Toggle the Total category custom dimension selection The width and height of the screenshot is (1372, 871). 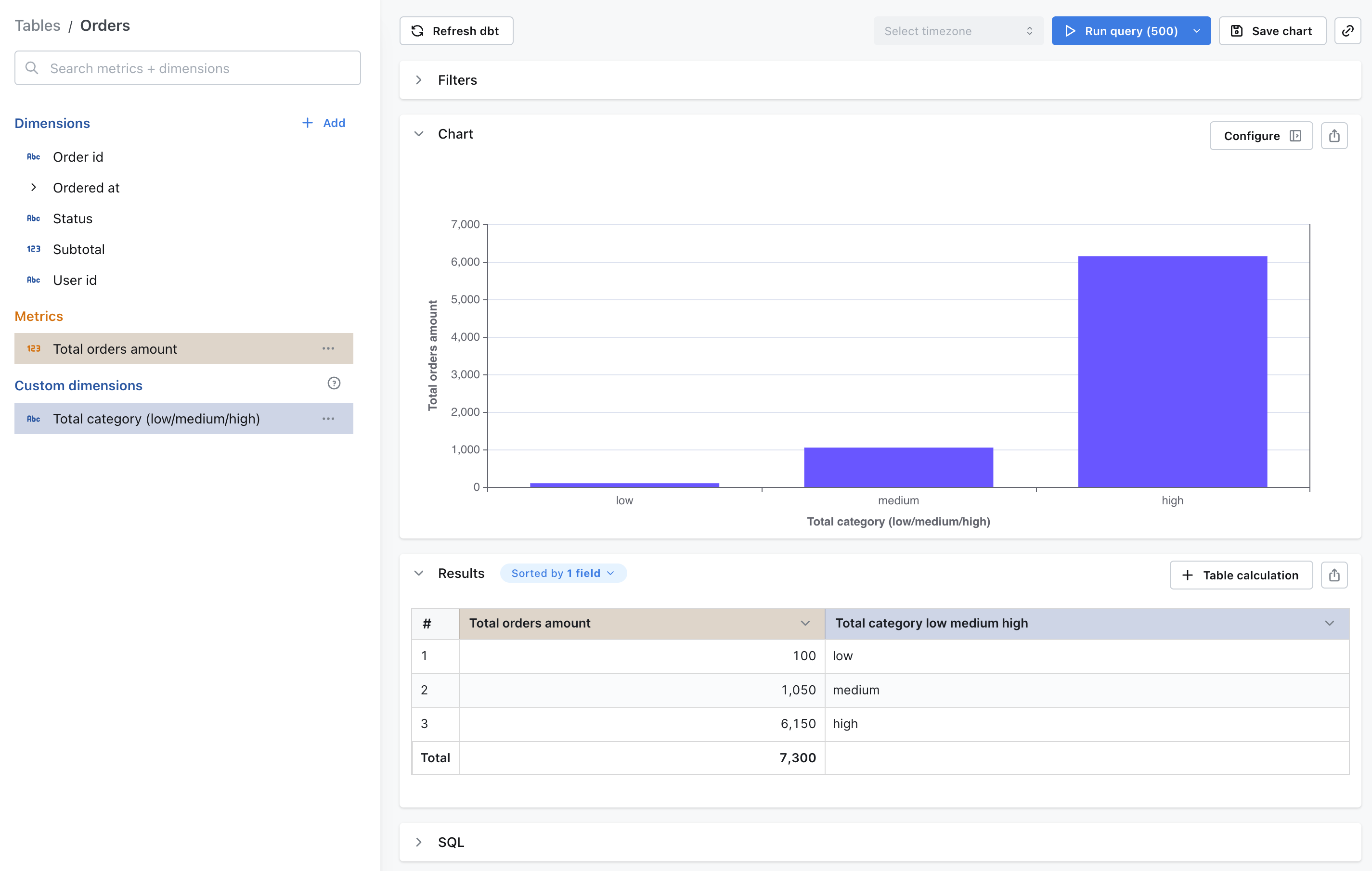tap(156, 419)
